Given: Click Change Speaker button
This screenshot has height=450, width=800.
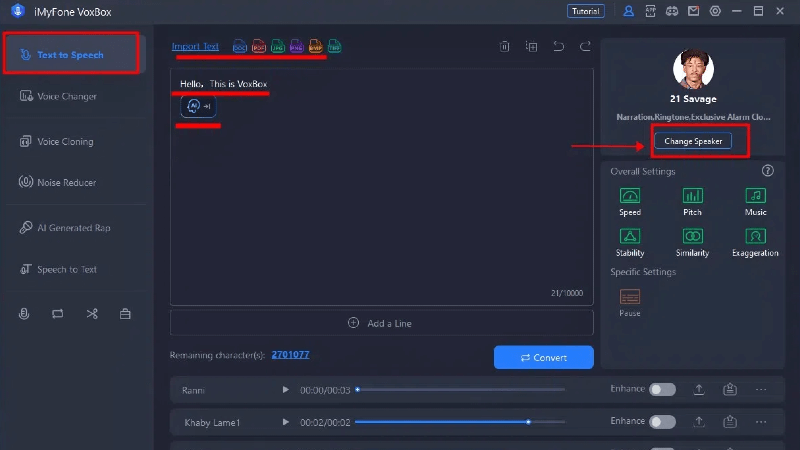Looking at the screenshot, I should click(x=693, y=141).
